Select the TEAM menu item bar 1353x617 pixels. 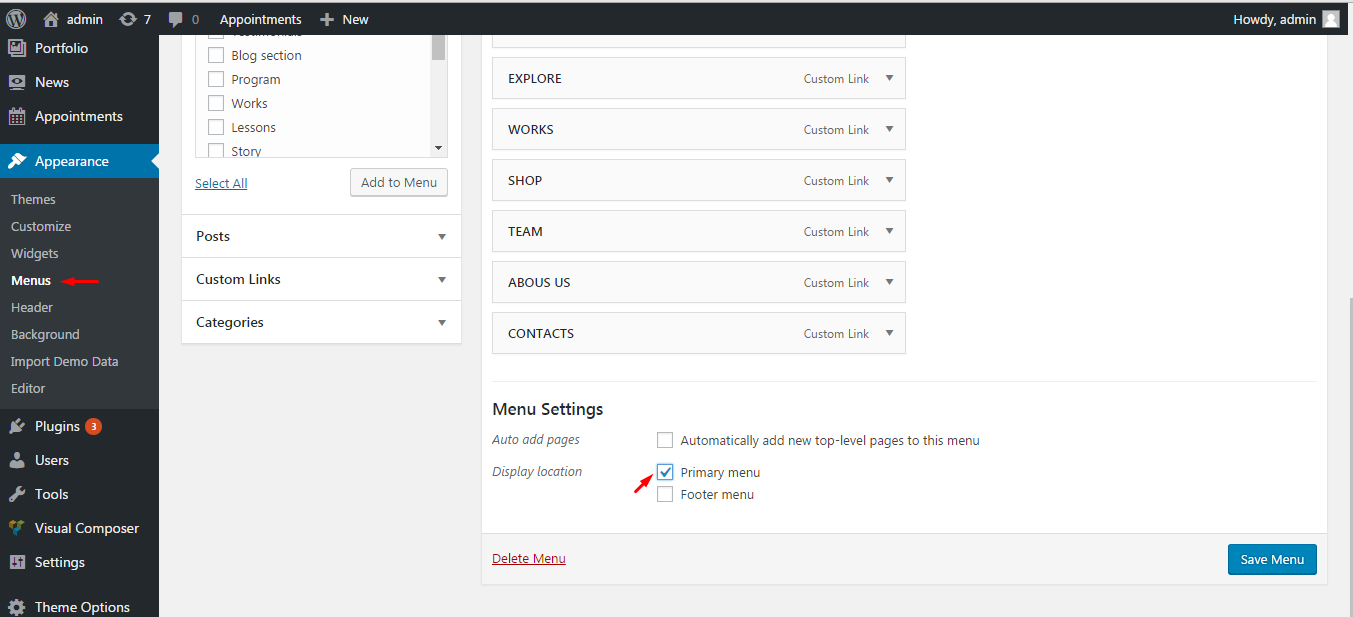[699, 231]
